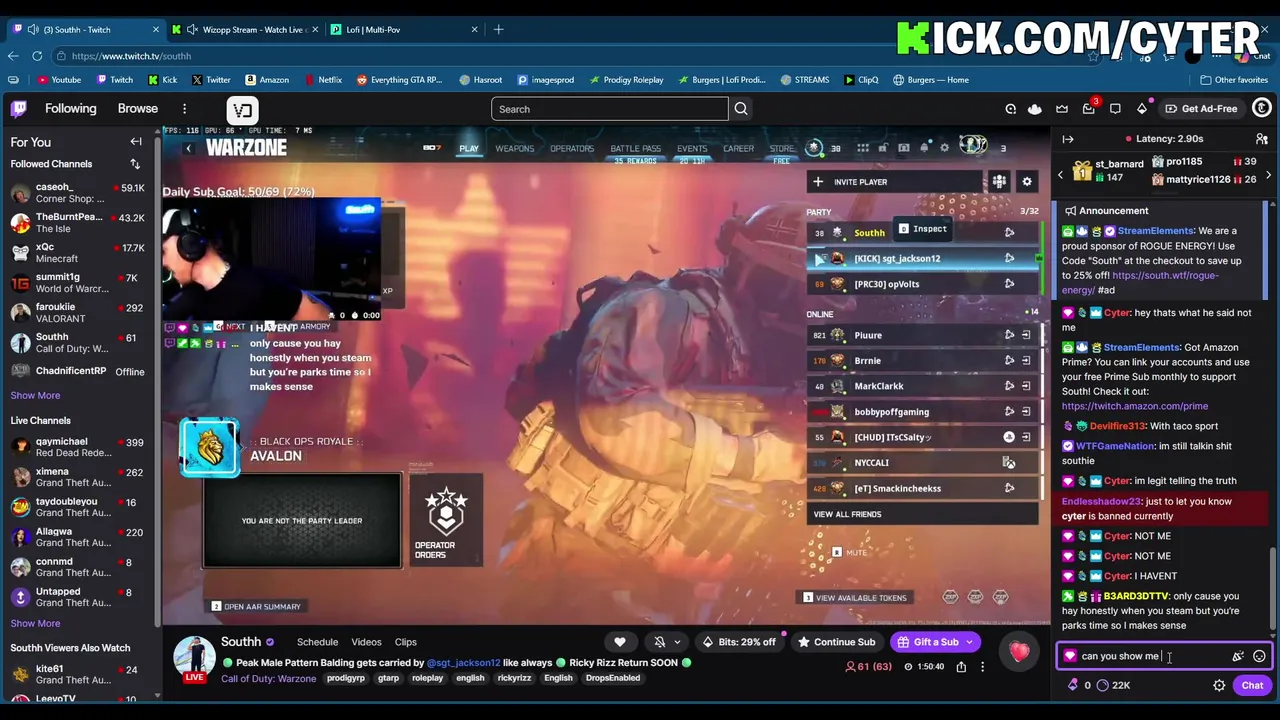Open stream more options vertical dots

(x=982, y=667)
